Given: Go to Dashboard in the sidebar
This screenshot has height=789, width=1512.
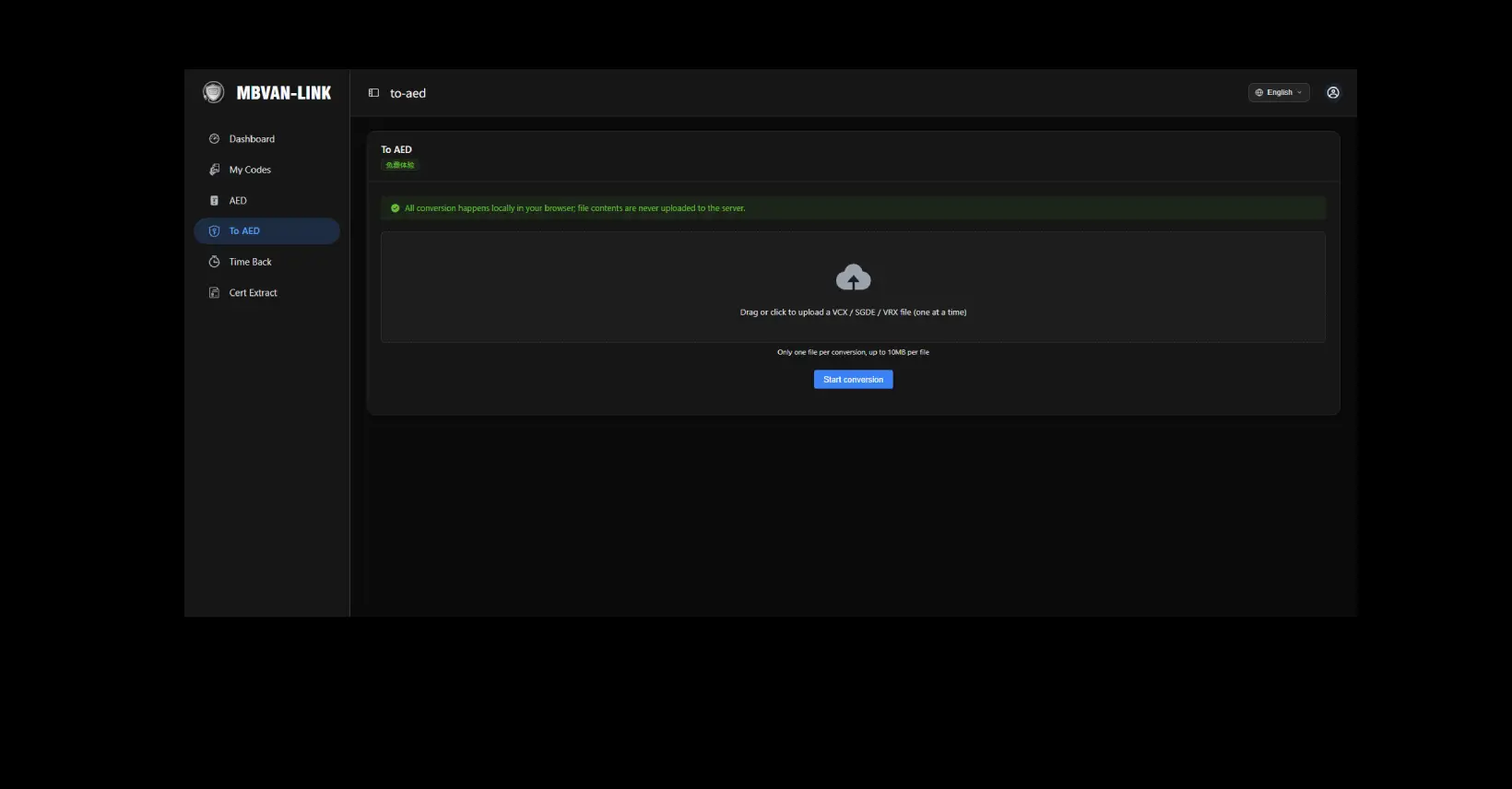Looking at the screenshot, I should click(x=266, y=139).
